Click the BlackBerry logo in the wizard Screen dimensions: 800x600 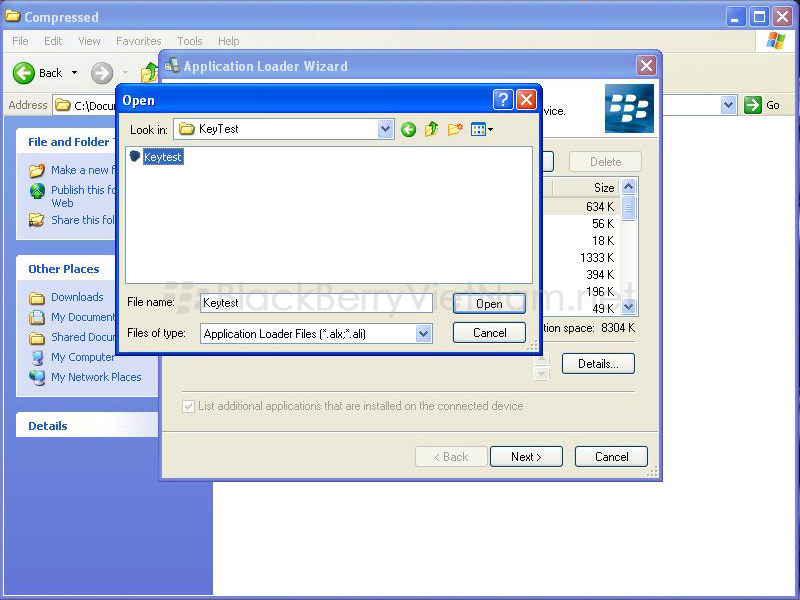[x=629, y=109]
